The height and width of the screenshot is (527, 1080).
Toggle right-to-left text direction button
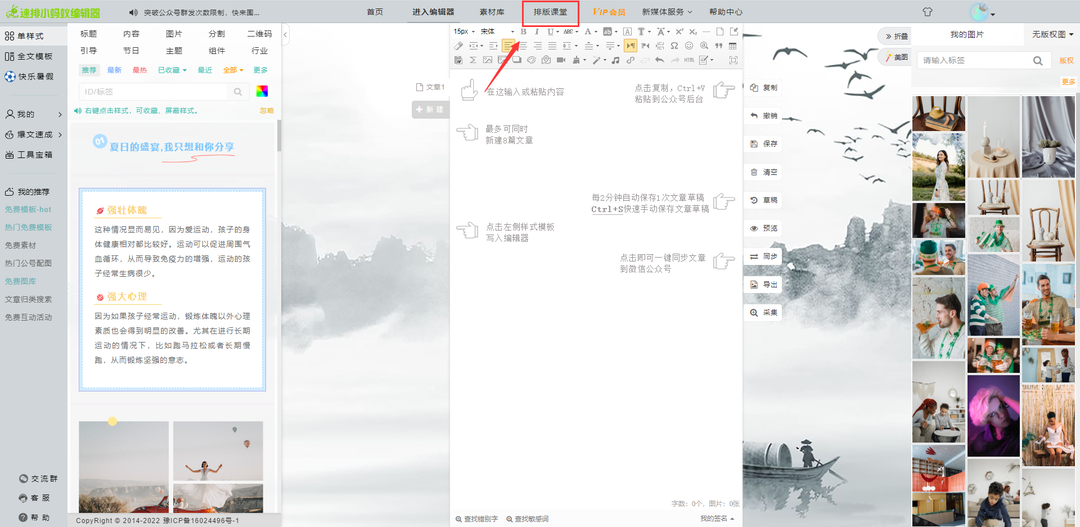(645, 45)
